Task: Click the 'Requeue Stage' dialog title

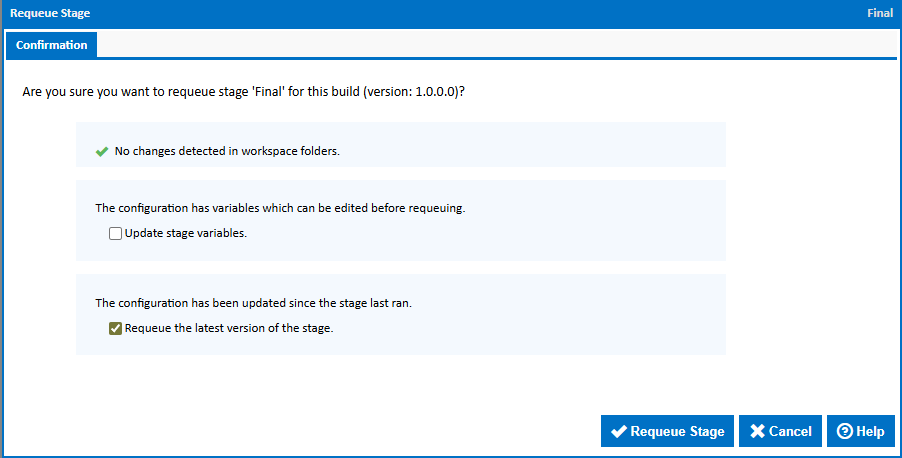Action: click(x=49, y=14)
